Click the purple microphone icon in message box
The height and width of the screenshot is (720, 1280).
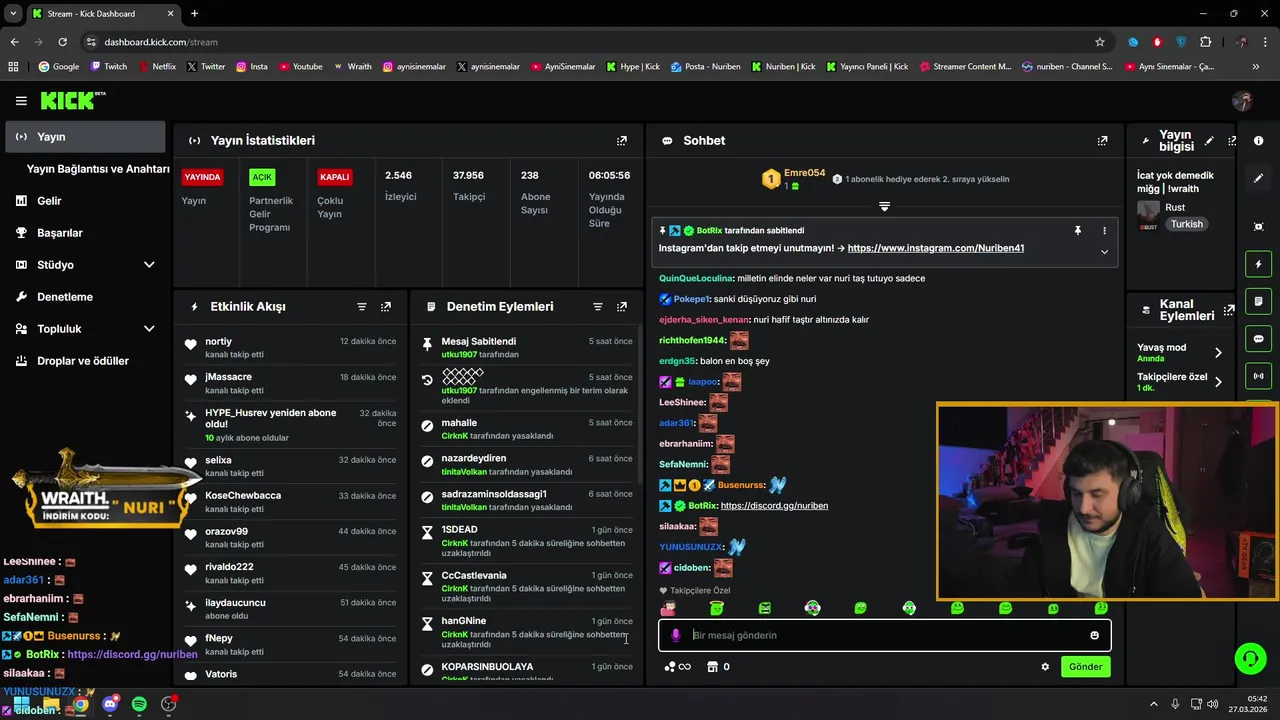pos(676,635)
